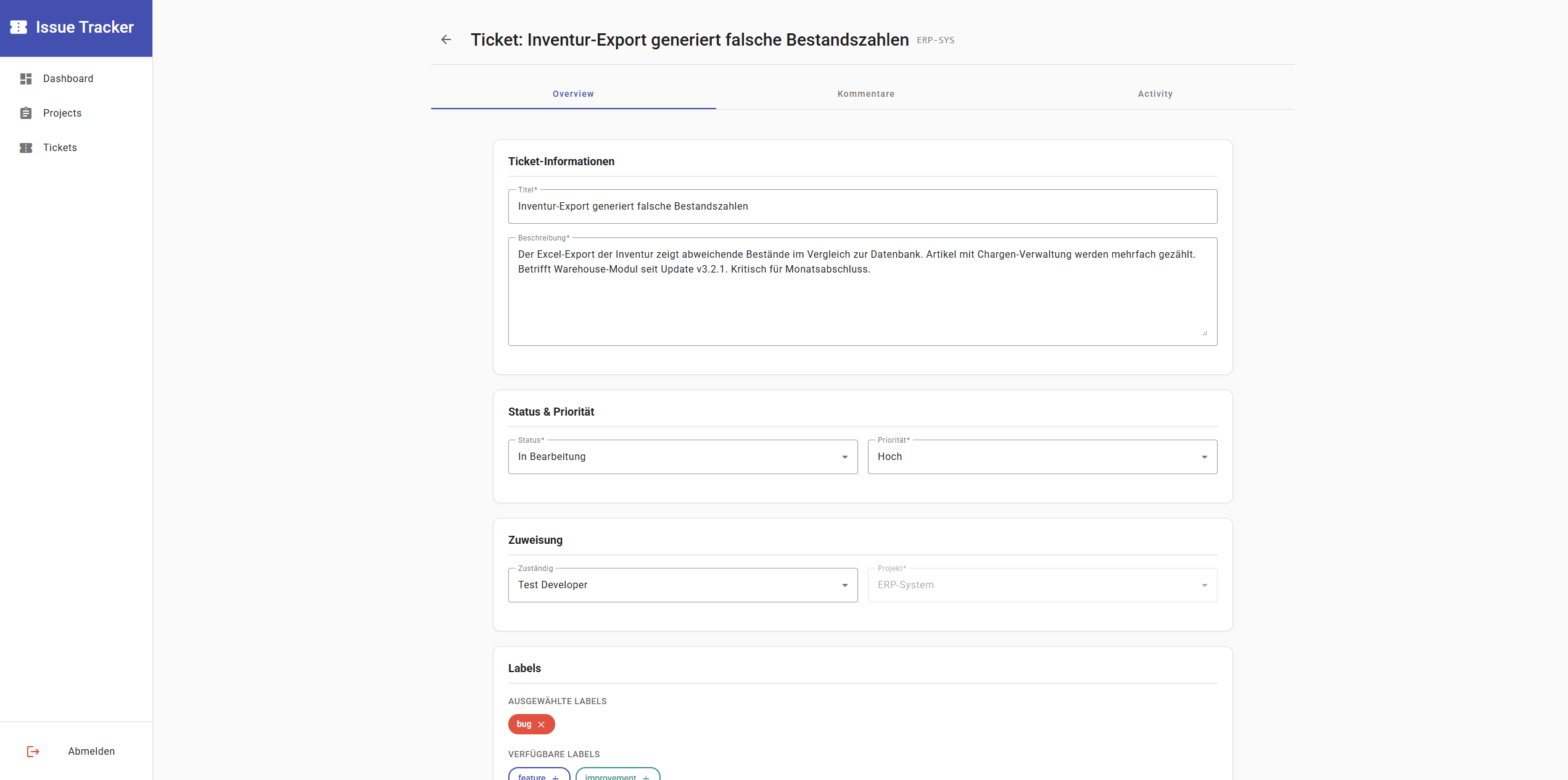Screen dimensions: 1568x780
Task: Open the Kommentare tab
Action: [x=865, y=94]
